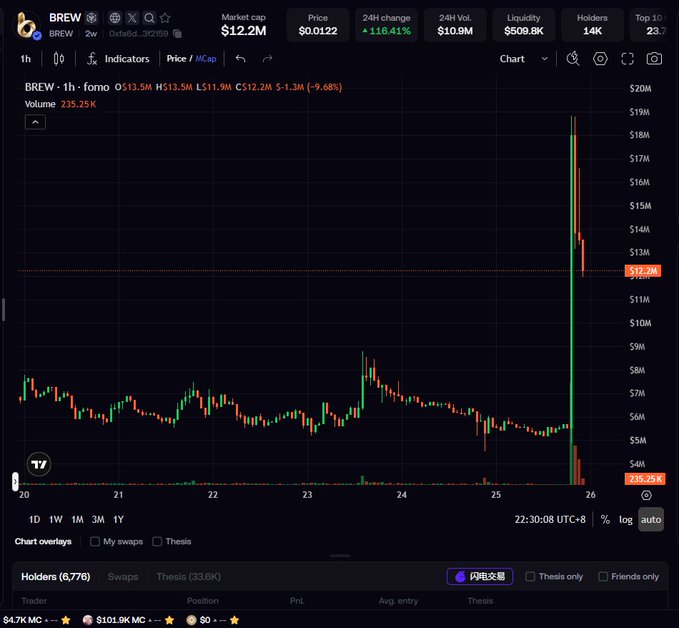Click the Price $0.0122 card
The height and width of the screenshot is (628, 679).
[x=318, y=25]
